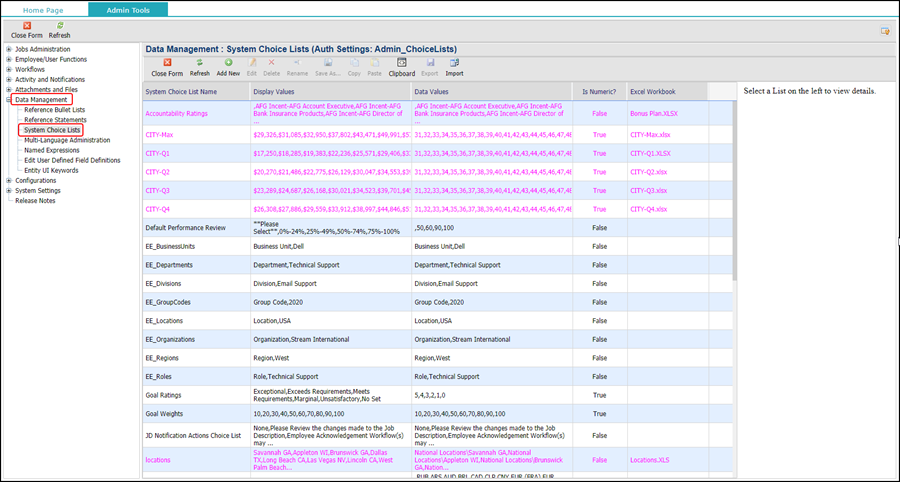Click the Export icon
The image size is (900, 482).
[429, 62]
